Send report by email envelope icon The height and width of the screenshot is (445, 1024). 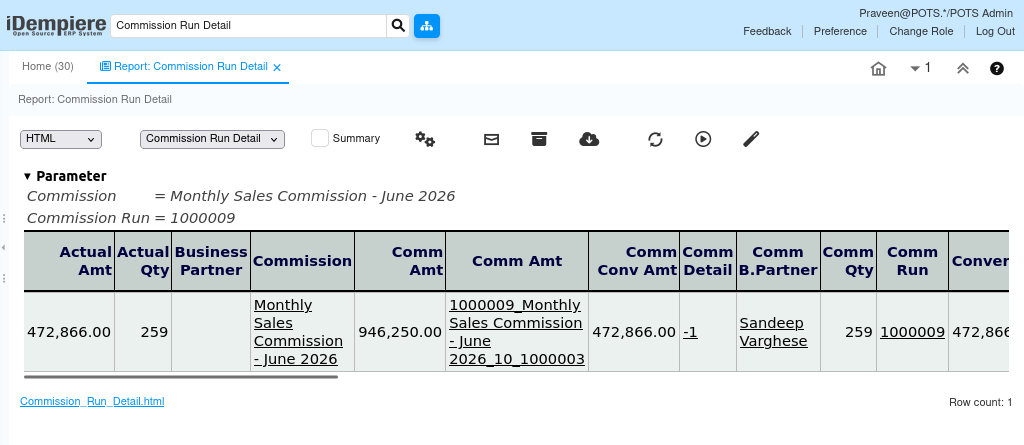click(x=491, y=139)
